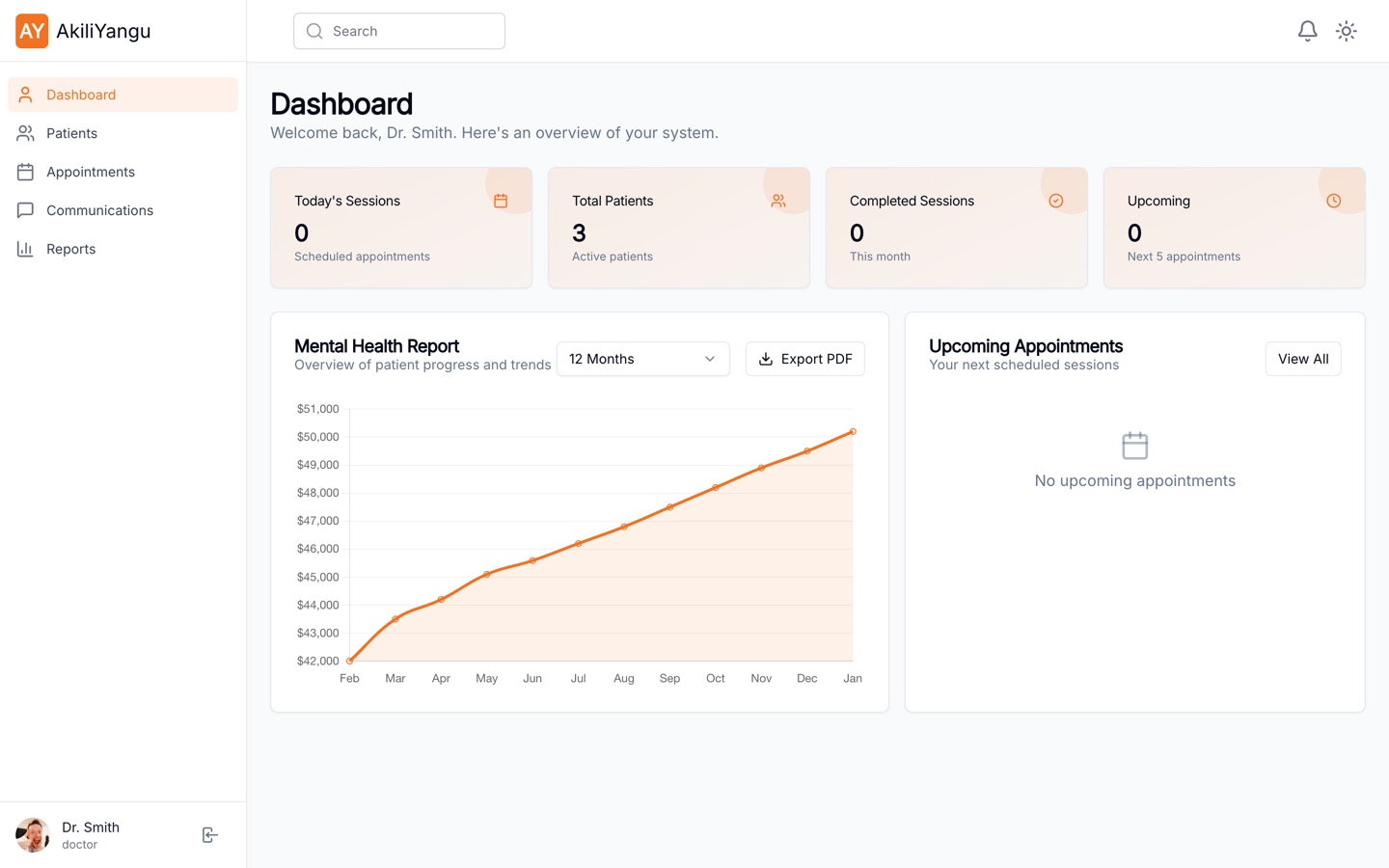This screenshot has width=1389, height=868.
Task: Click the "Aug" month axis label
Action: pos(624,679)
